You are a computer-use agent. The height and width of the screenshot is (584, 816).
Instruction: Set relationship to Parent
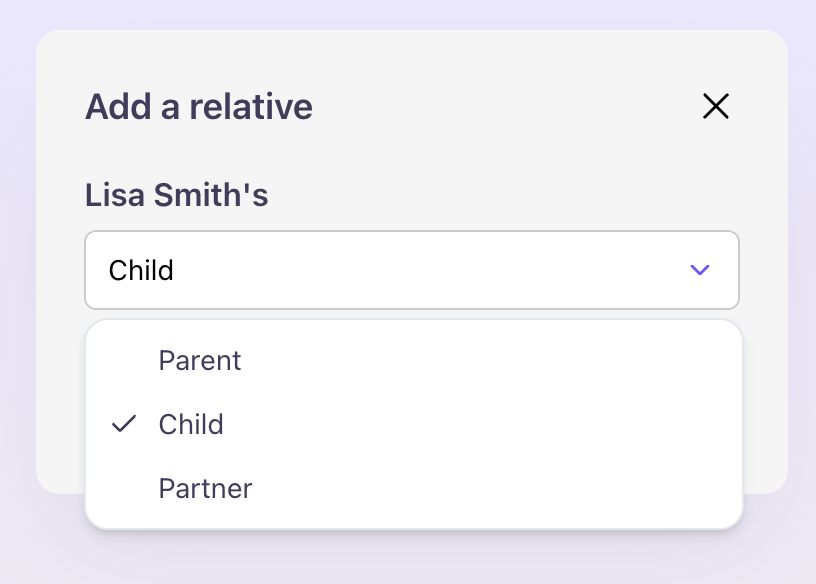point(200,360)
